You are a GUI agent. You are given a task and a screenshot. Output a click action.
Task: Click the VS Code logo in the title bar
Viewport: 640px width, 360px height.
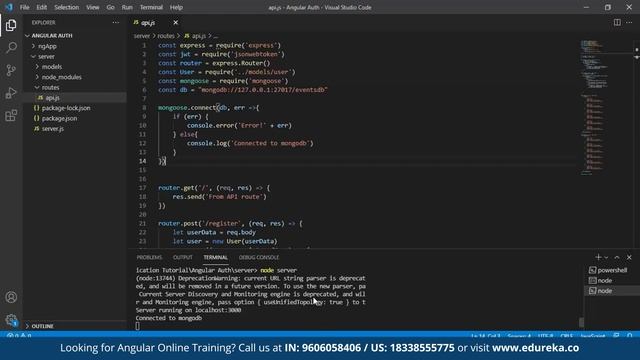pyautogui.click(x=9, y=7)
